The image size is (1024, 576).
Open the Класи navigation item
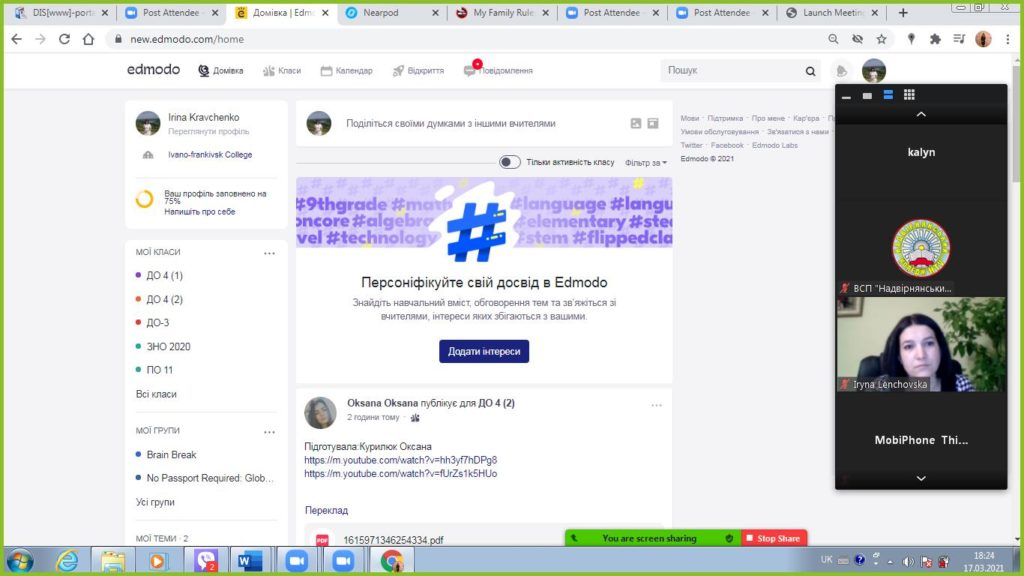click(281, 71)
